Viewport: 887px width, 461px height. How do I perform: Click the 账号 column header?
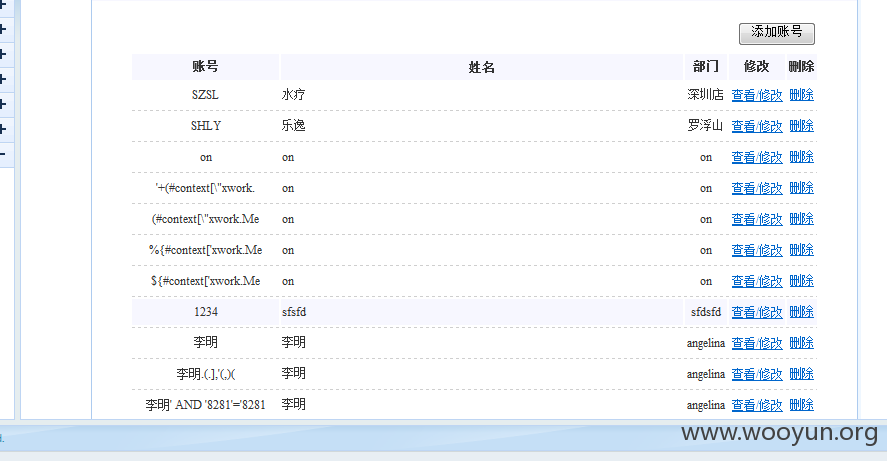pyautogui.click(x=205, y=67)
